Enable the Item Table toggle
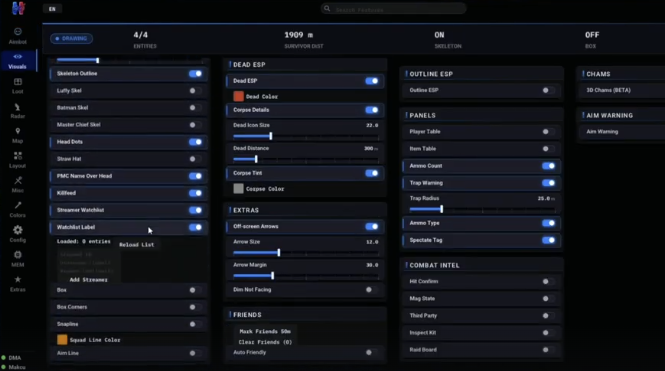The height and width of the screenshot is (371, 665). coord(548,149)
